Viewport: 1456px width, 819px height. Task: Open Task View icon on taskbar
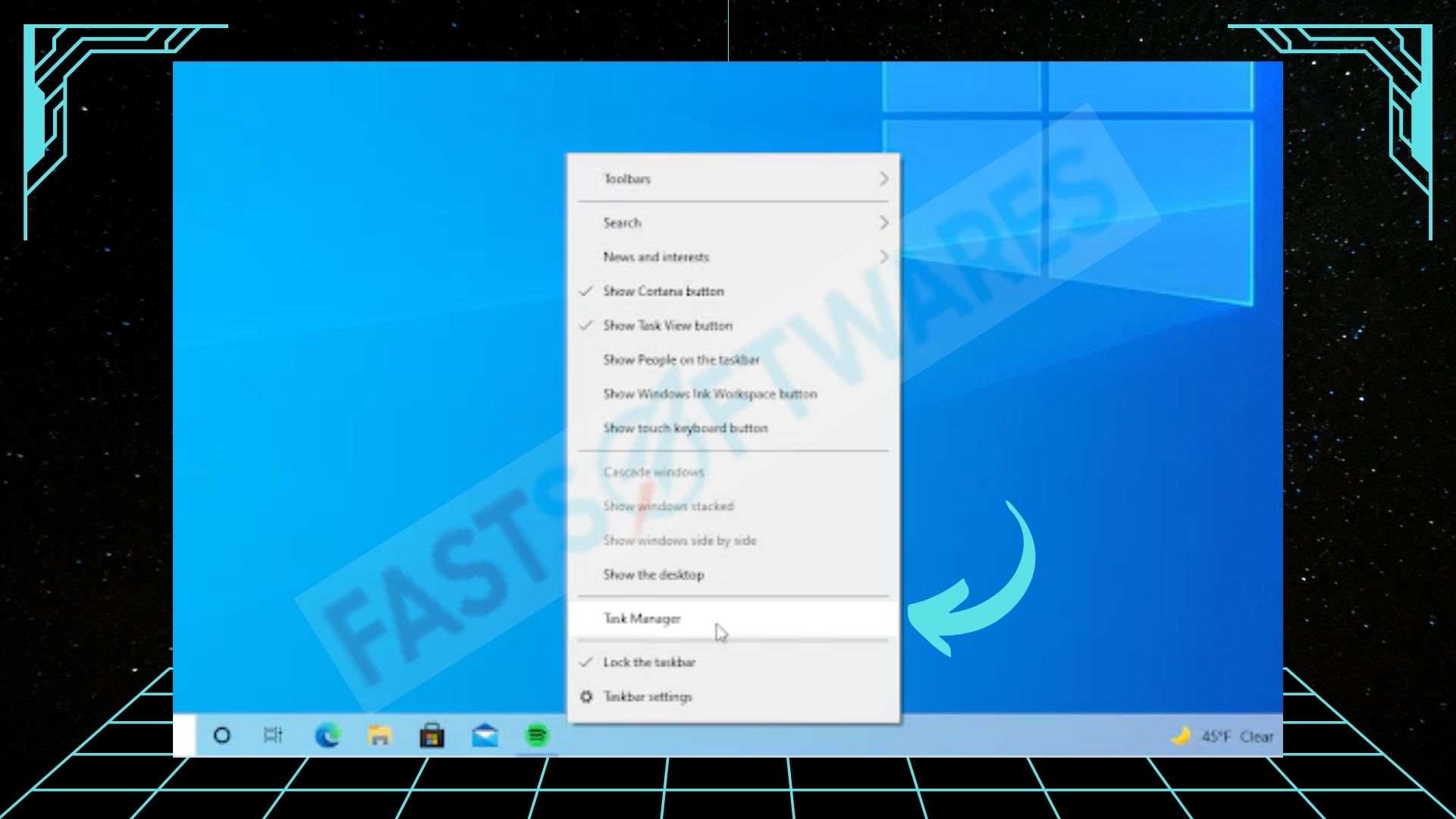[x=273, y=735]
